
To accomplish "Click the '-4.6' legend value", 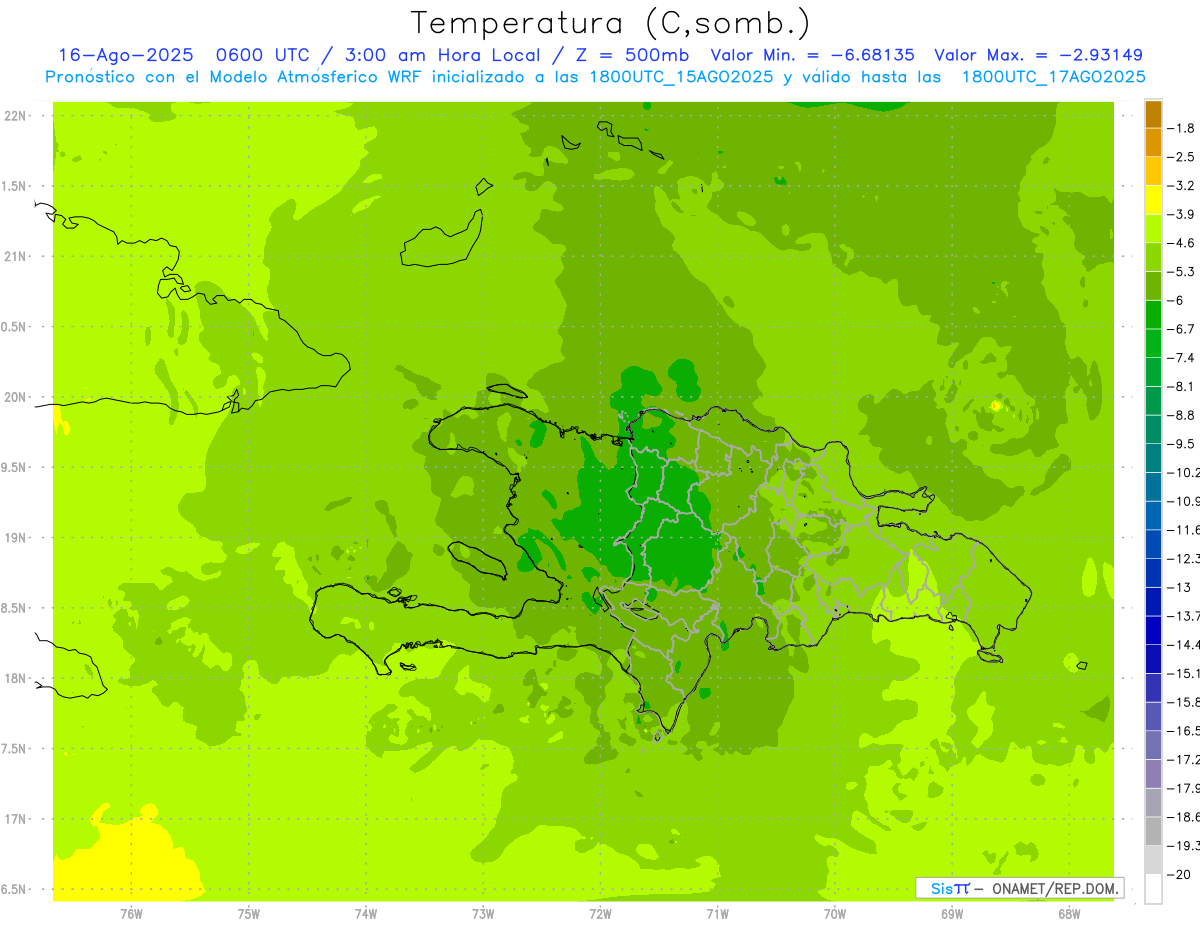I will 1183,243.
